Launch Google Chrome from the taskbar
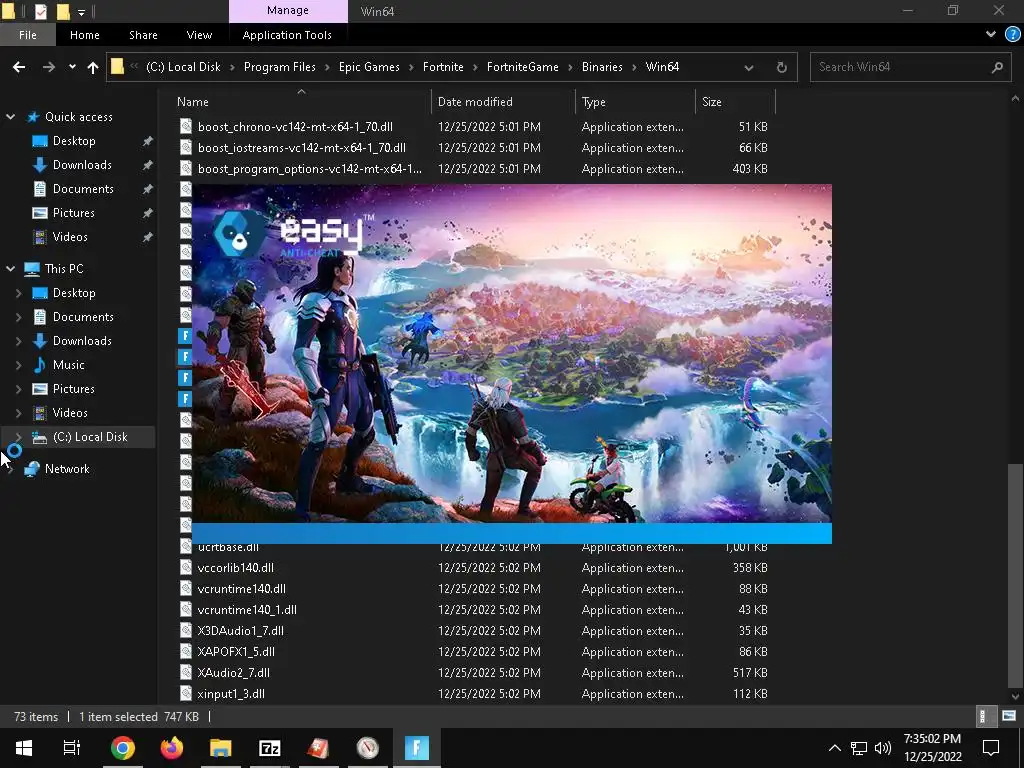1024x768 pixels. point(123,748)
